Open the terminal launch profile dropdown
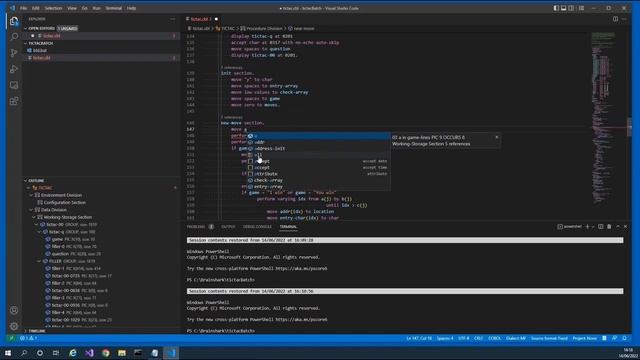Viewport: 640px width, 360px height. click(593, 227)
